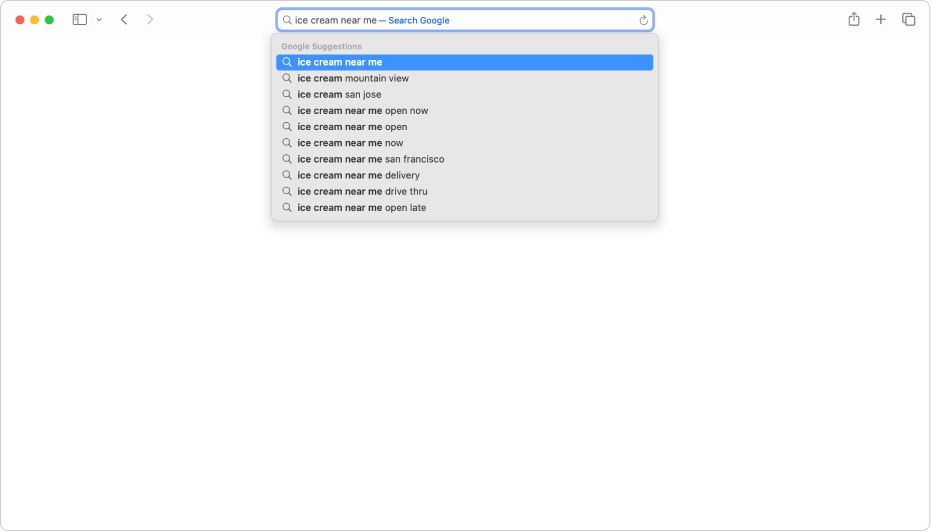Choose "ice cream mountain view" suggestion
The height and width of the screenshot is (532, 932).
click(352, 78)
